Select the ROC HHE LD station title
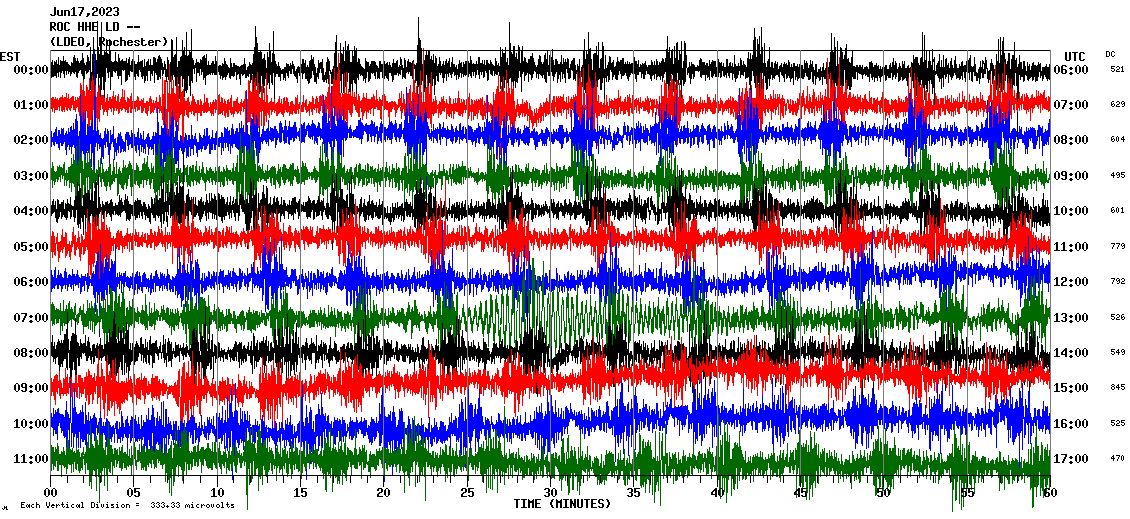 coord(97,27)
